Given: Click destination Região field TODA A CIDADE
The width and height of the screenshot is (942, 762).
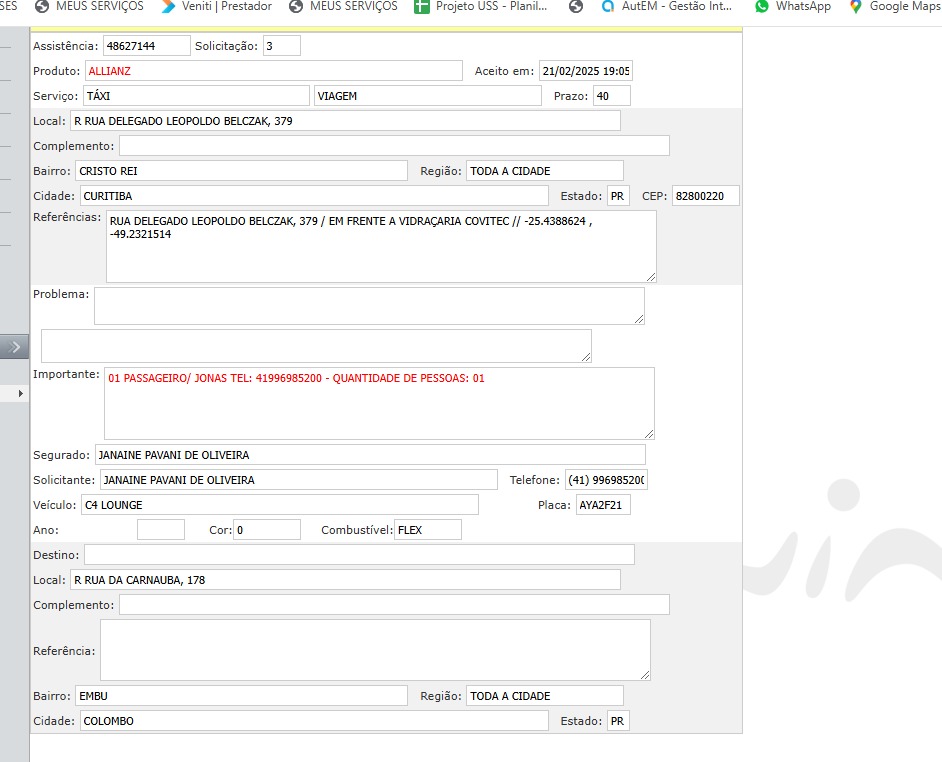Looking at the screenshot, I should click(x=545, y=696).
